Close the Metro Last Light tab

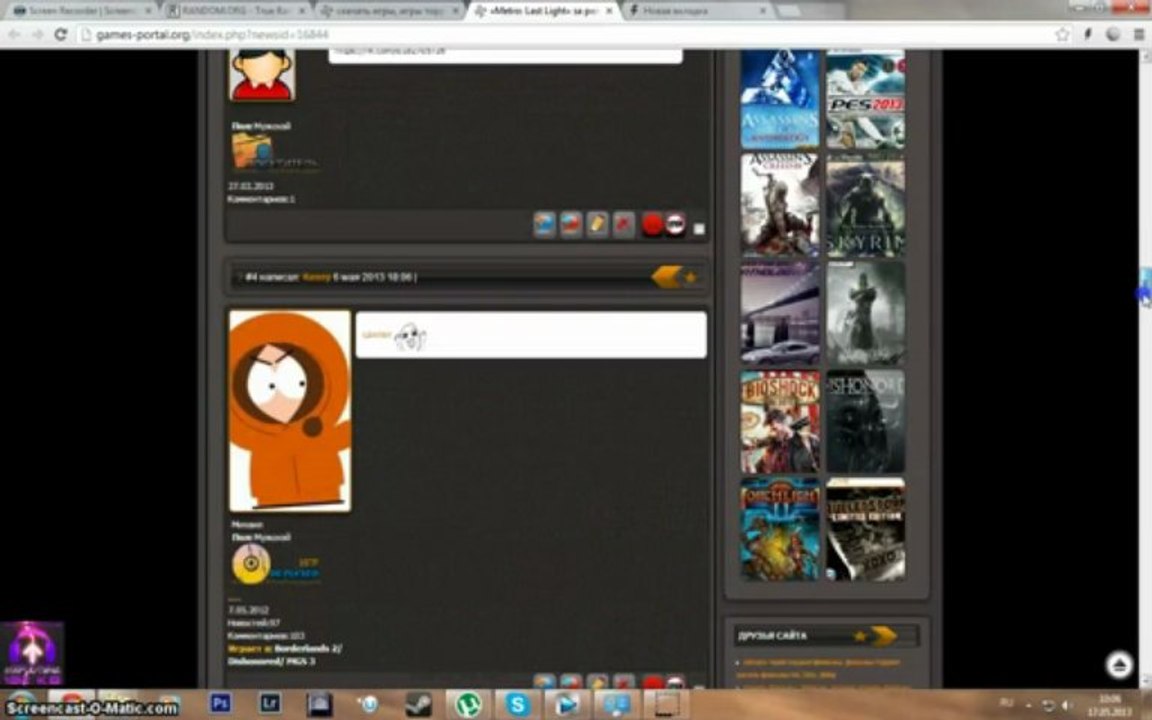(x=609, y=11)
